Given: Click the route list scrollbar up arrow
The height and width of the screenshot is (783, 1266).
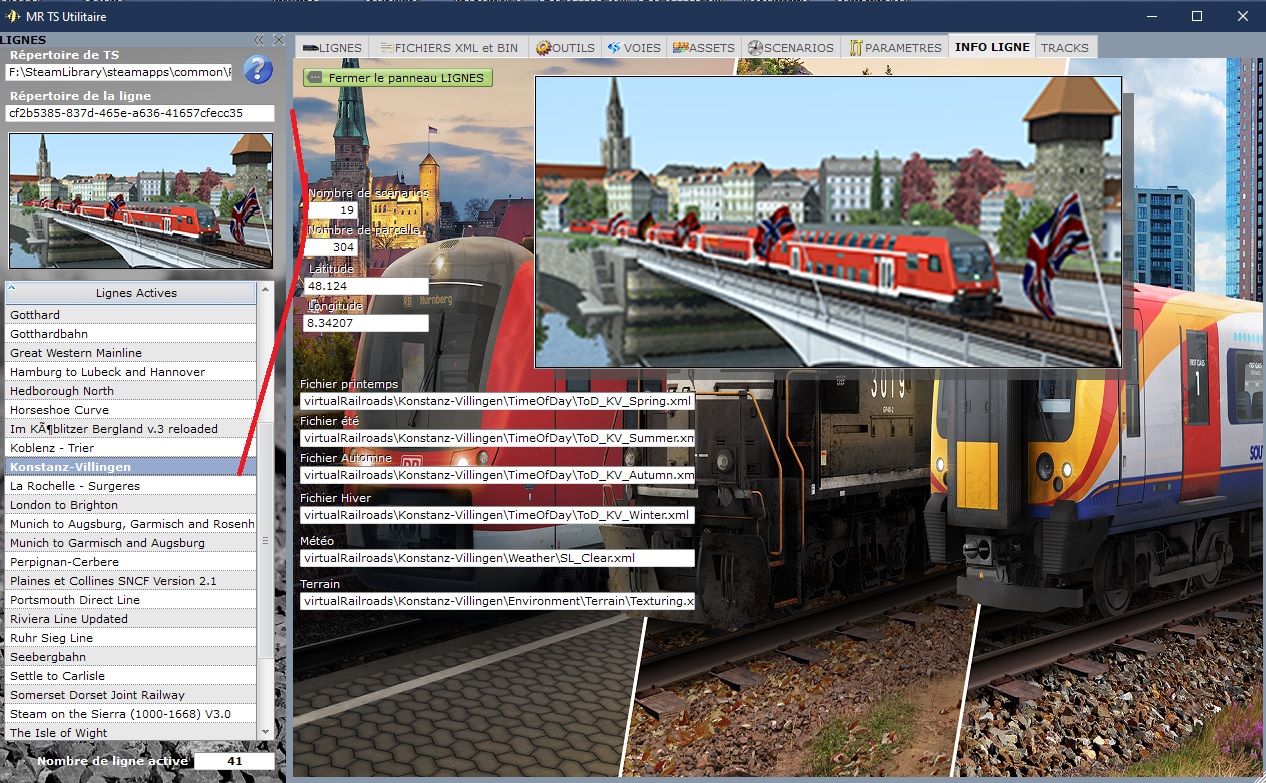Looking at the screenshot, I should pyautogui.click(x=265, y=289).
